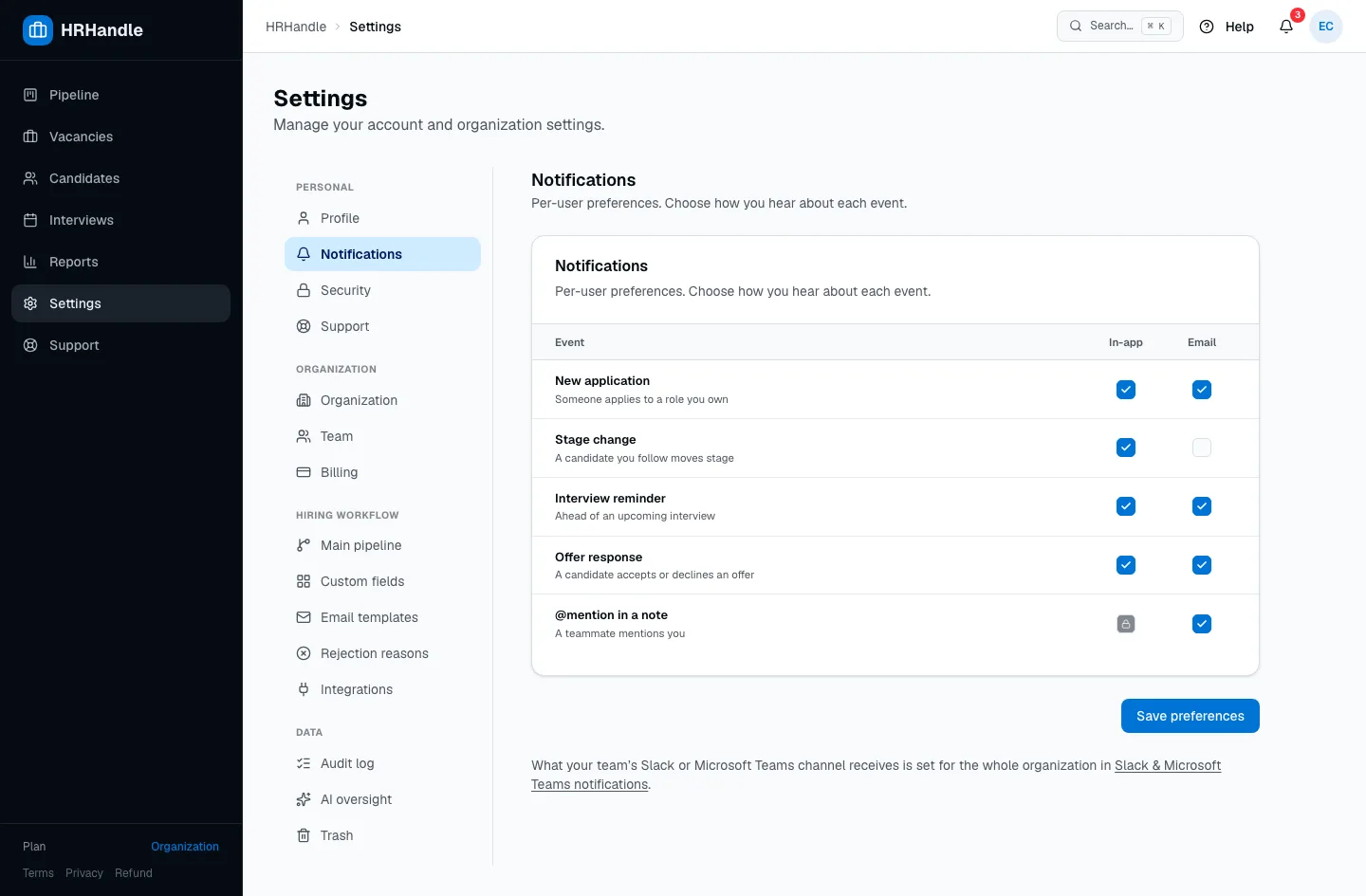
Task: Click the Help button
Action: click(x=1227, y=27)
